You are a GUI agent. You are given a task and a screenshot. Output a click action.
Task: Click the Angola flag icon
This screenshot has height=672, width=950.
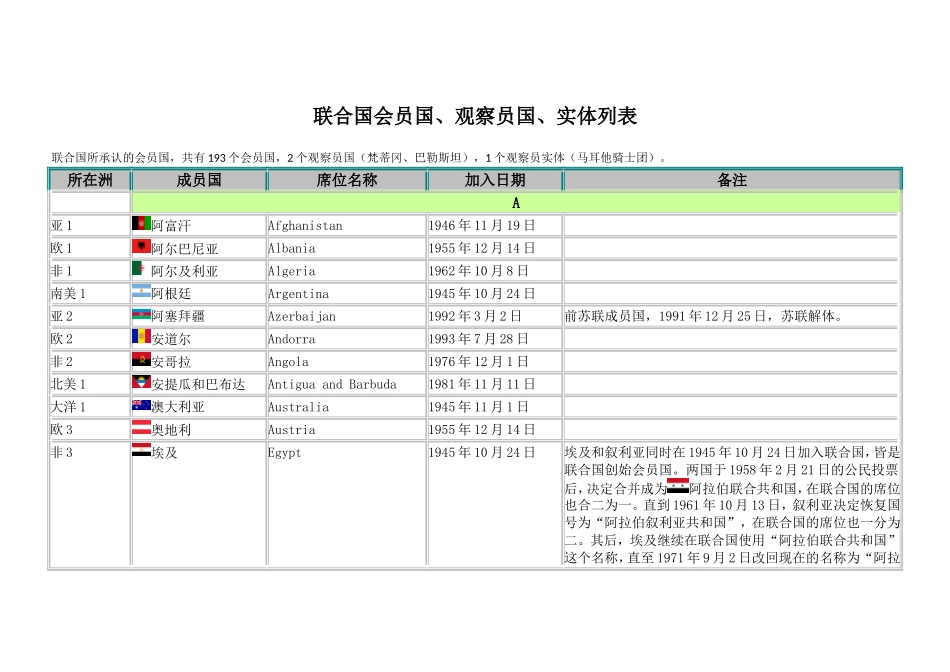coord(142,360)
